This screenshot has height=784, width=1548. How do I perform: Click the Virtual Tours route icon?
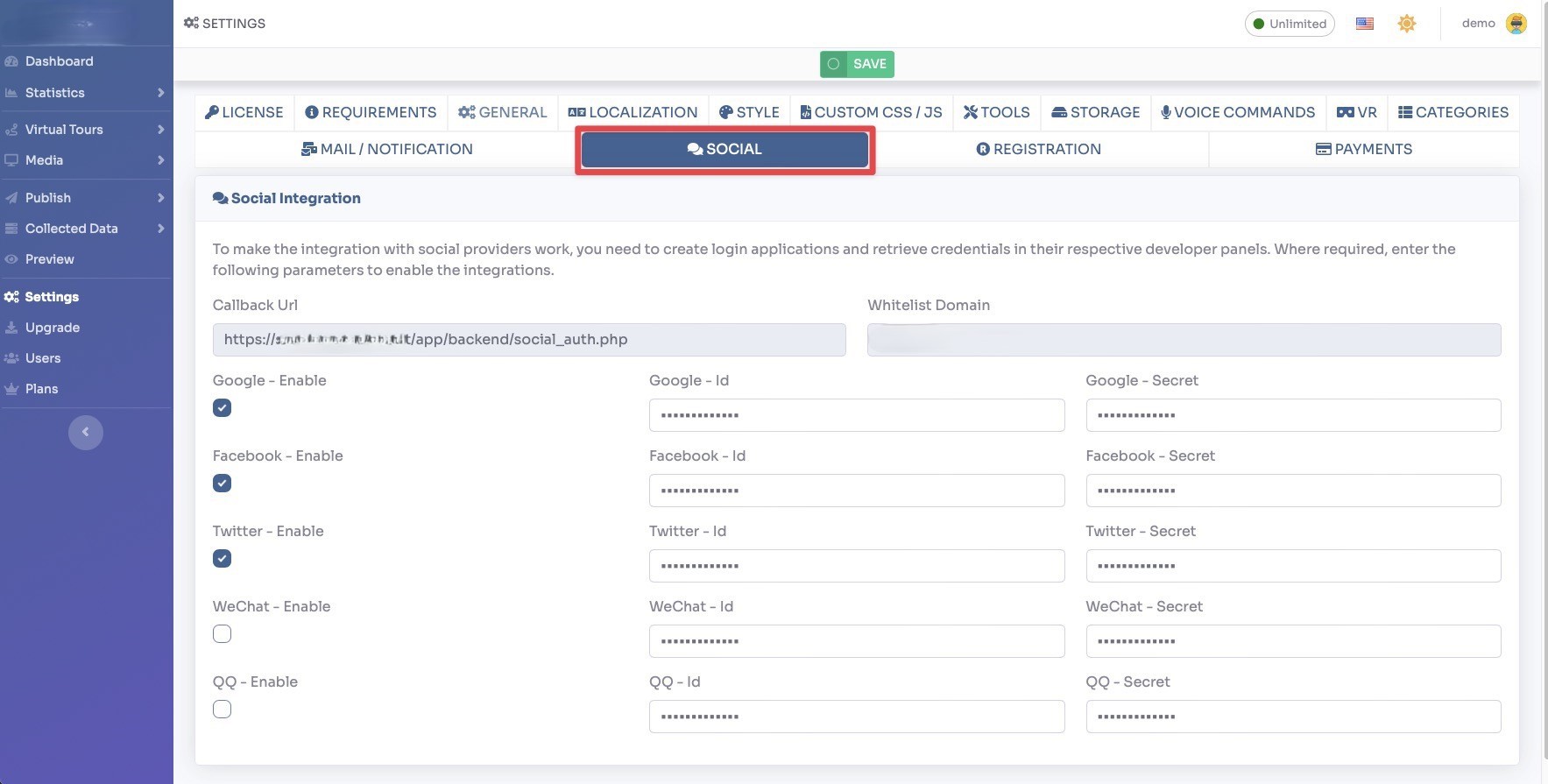point(11,130)
